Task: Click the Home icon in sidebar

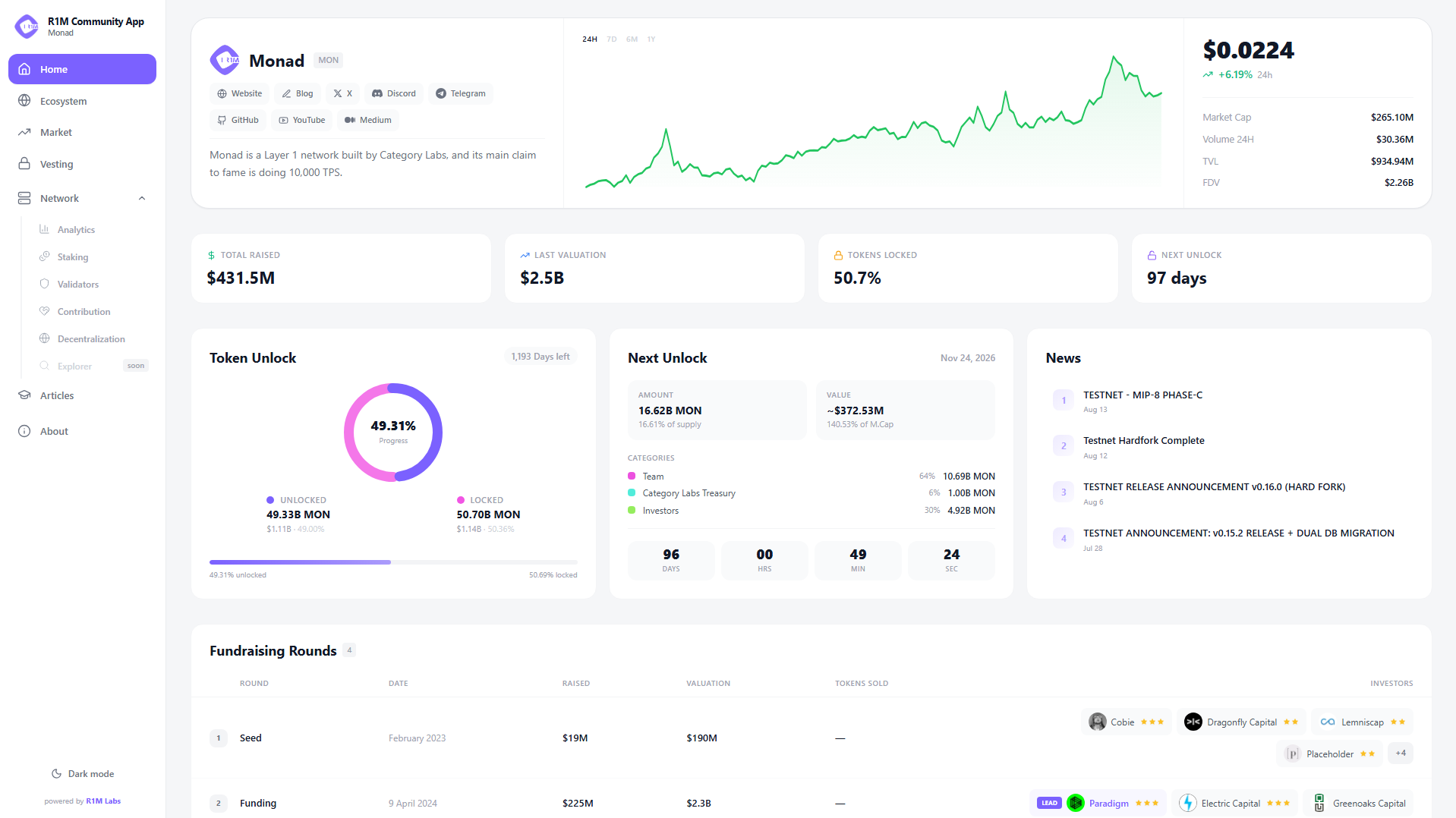Action: pyautogui.click(x=25, y=69)
